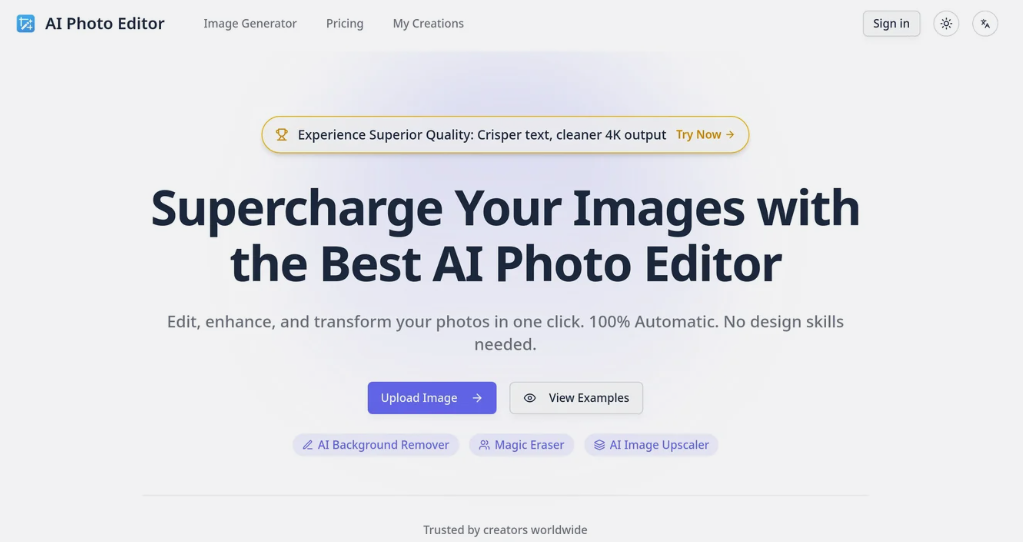Open the language translation selector
Image resolution: width=1023 pixels, height=542 pixels.
coord(985,24)
